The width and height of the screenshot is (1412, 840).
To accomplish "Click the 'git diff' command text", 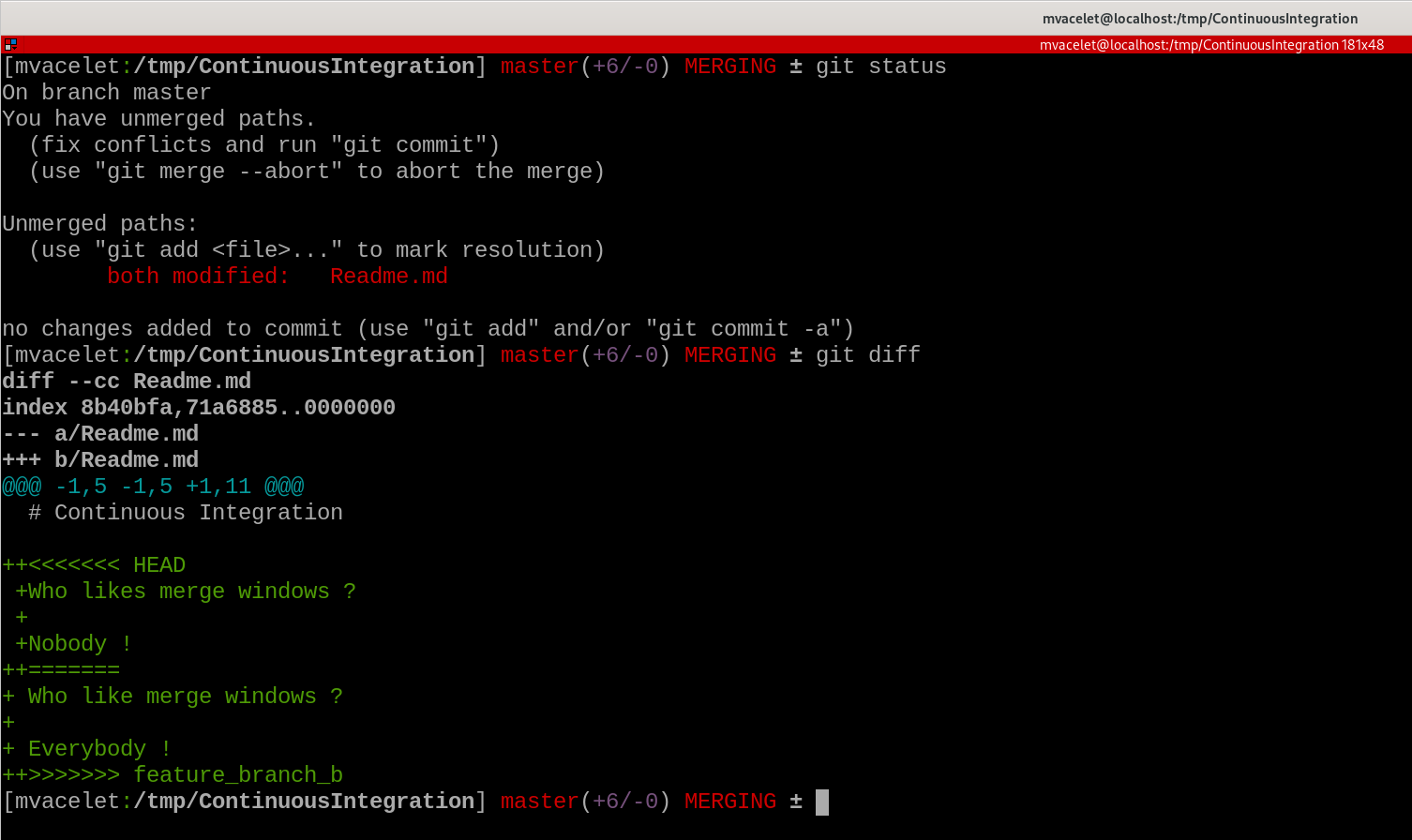I will tap(867, 355).
